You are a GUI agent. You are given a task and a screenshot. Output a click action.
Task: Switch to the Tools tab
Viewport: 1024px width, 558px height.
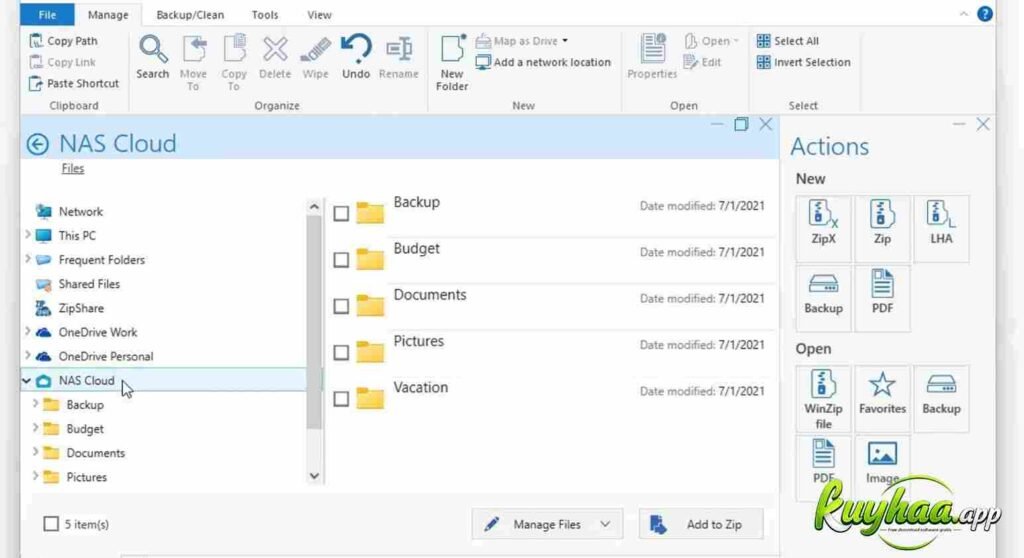(264, 14)
